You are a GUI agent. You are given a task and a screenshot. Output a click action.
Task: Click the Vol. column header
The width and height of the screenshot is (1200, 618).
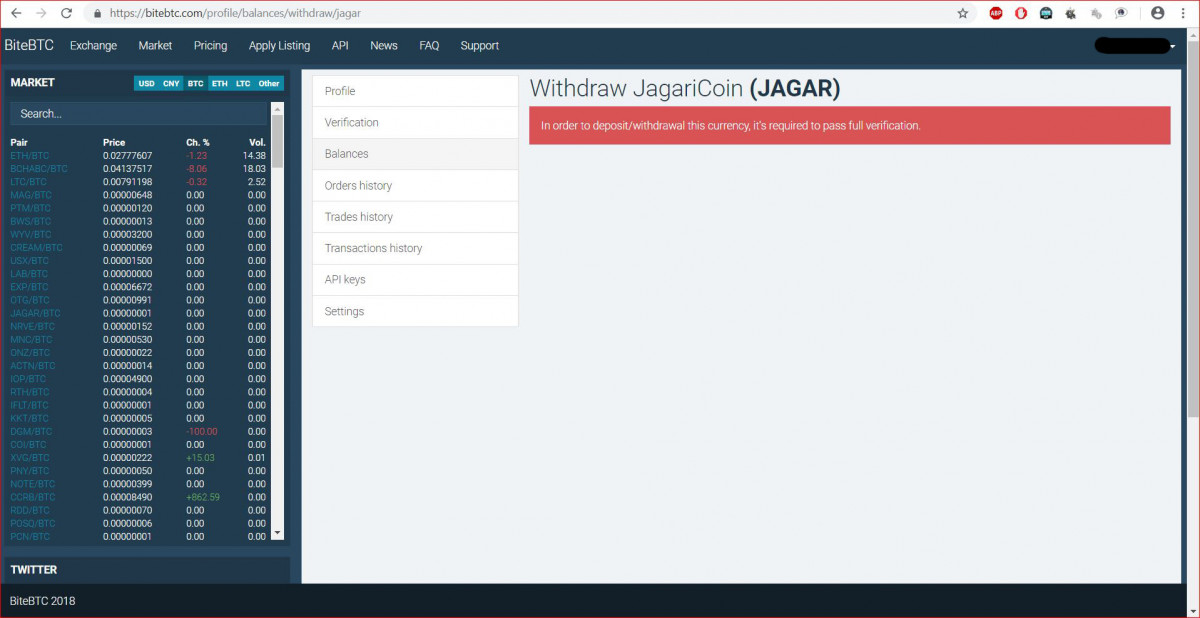point(257,143)
